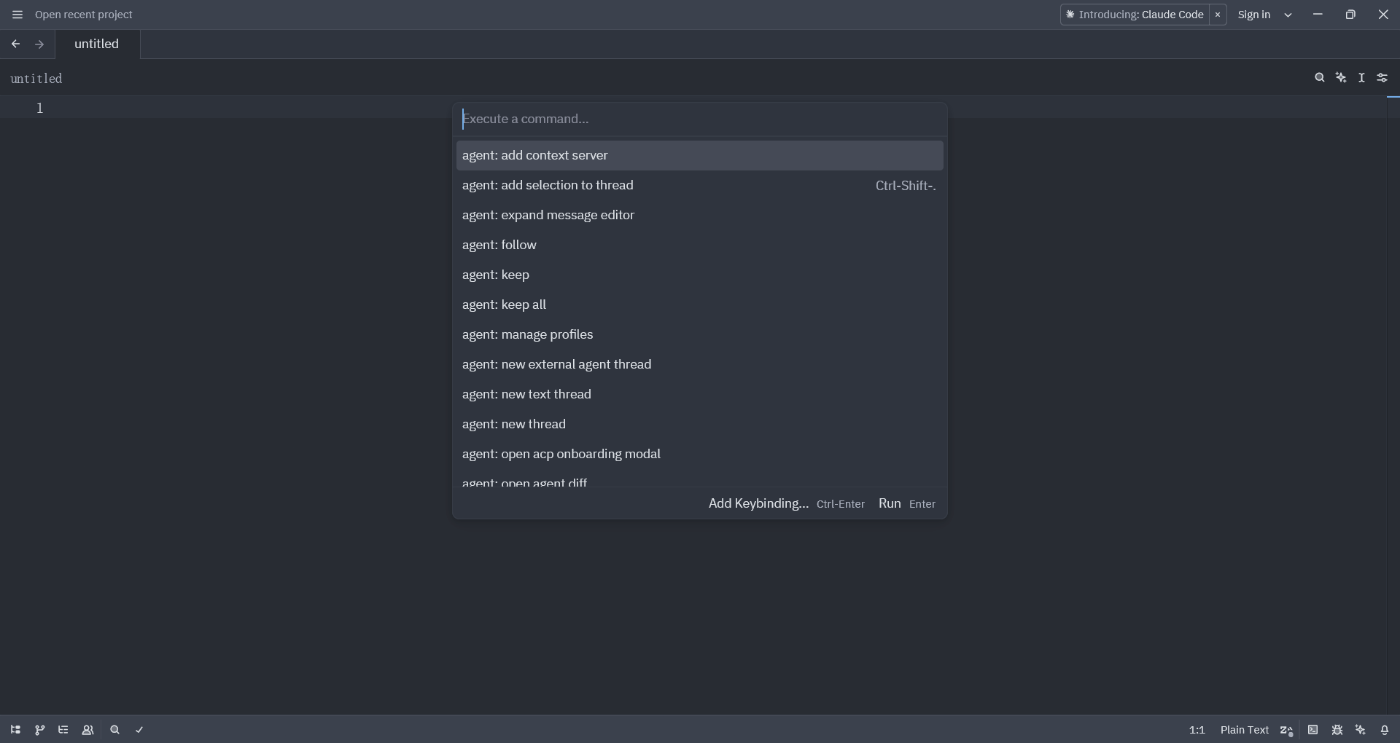
Task: Toggle outline panel icon
Action: [x=63, y=730]
